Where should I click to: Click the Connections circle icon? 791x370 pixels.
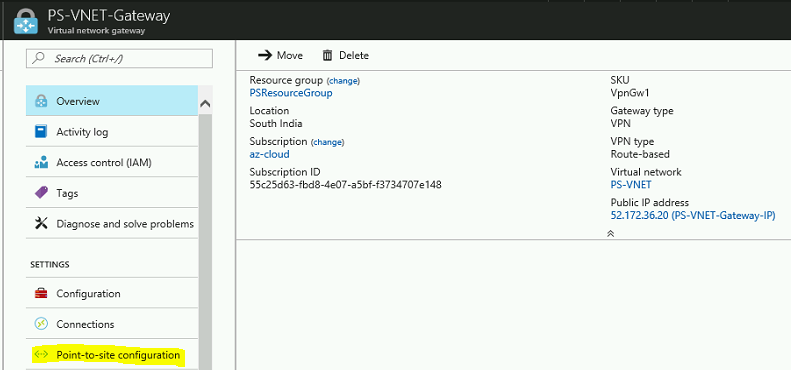[x=41, y=324]
